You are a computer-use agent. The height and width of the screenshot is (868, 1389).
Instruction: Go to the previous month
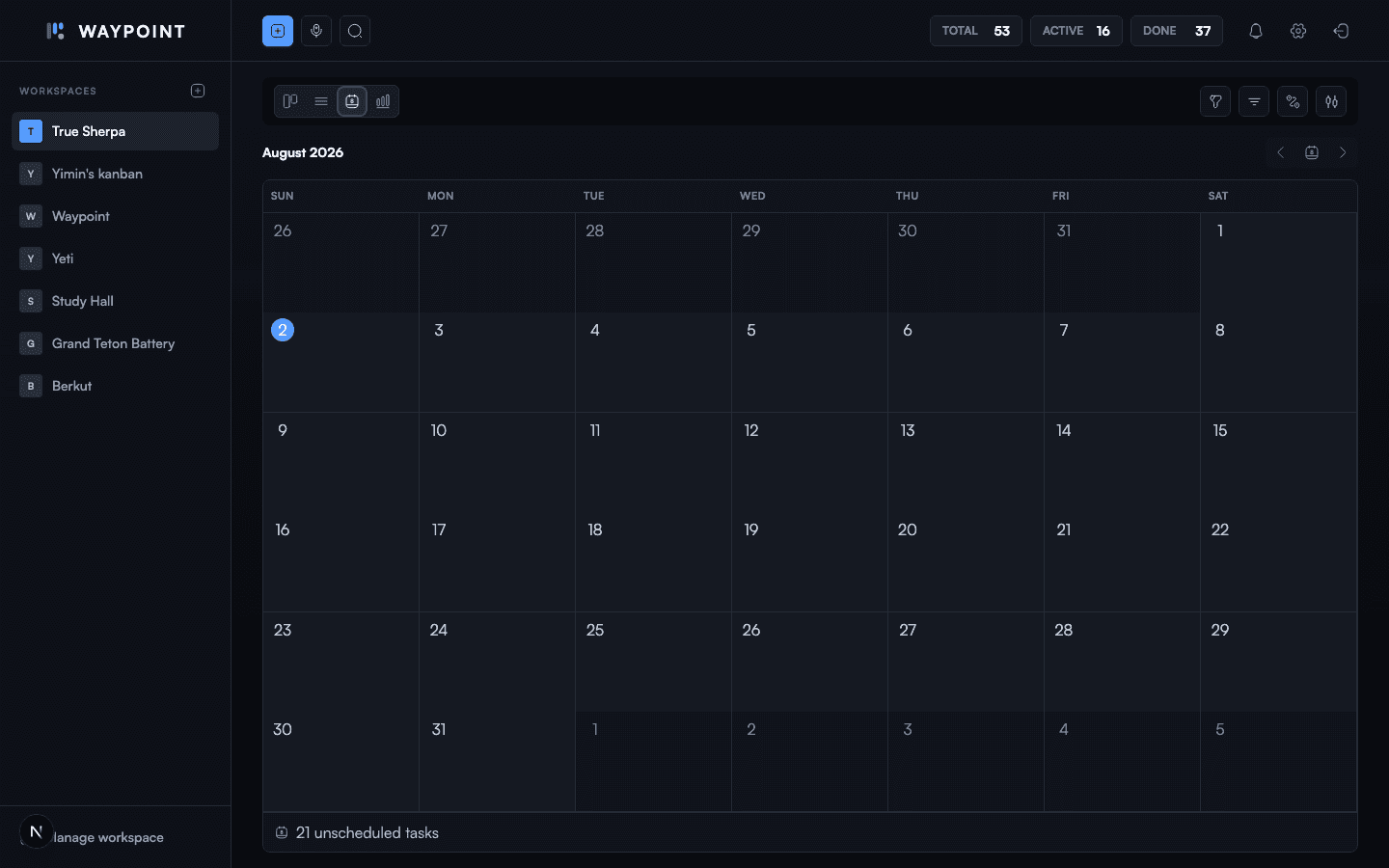pyautogui.click(x=1281, y=152)
